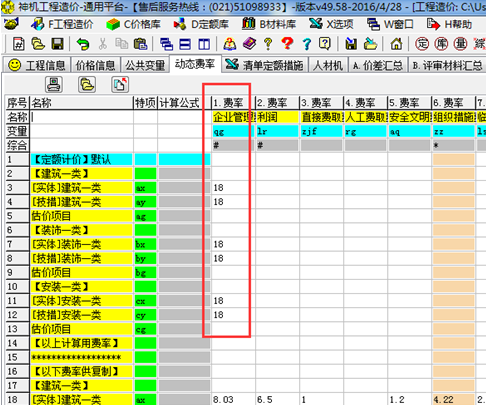The width and height of the screenshot is (486, 405).
Task: Select row 3 [实体]建筑一类 name cell
Action: point(82,188)
